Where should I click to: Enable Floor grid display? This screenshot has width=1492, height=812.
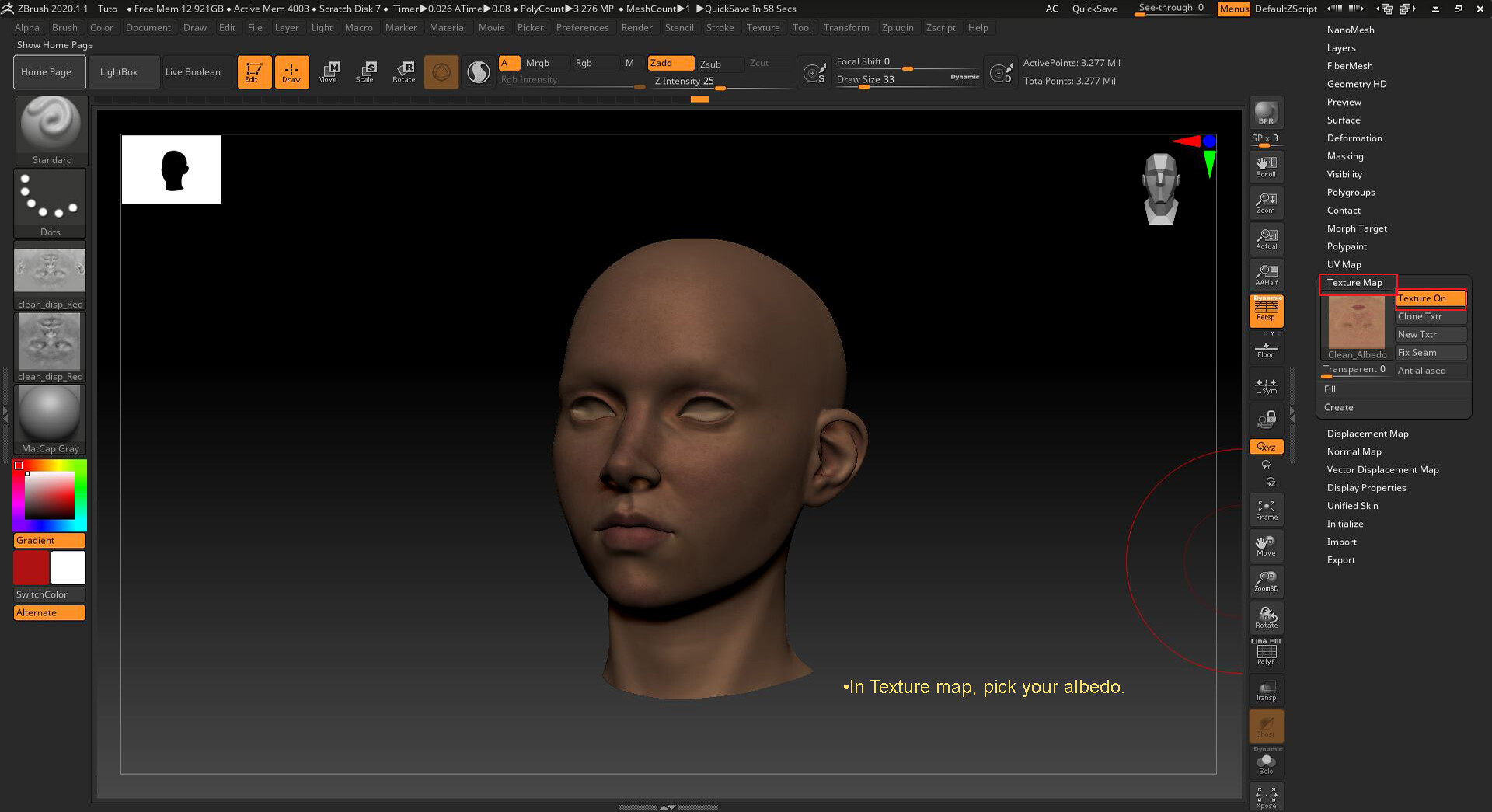[1266, 347]
